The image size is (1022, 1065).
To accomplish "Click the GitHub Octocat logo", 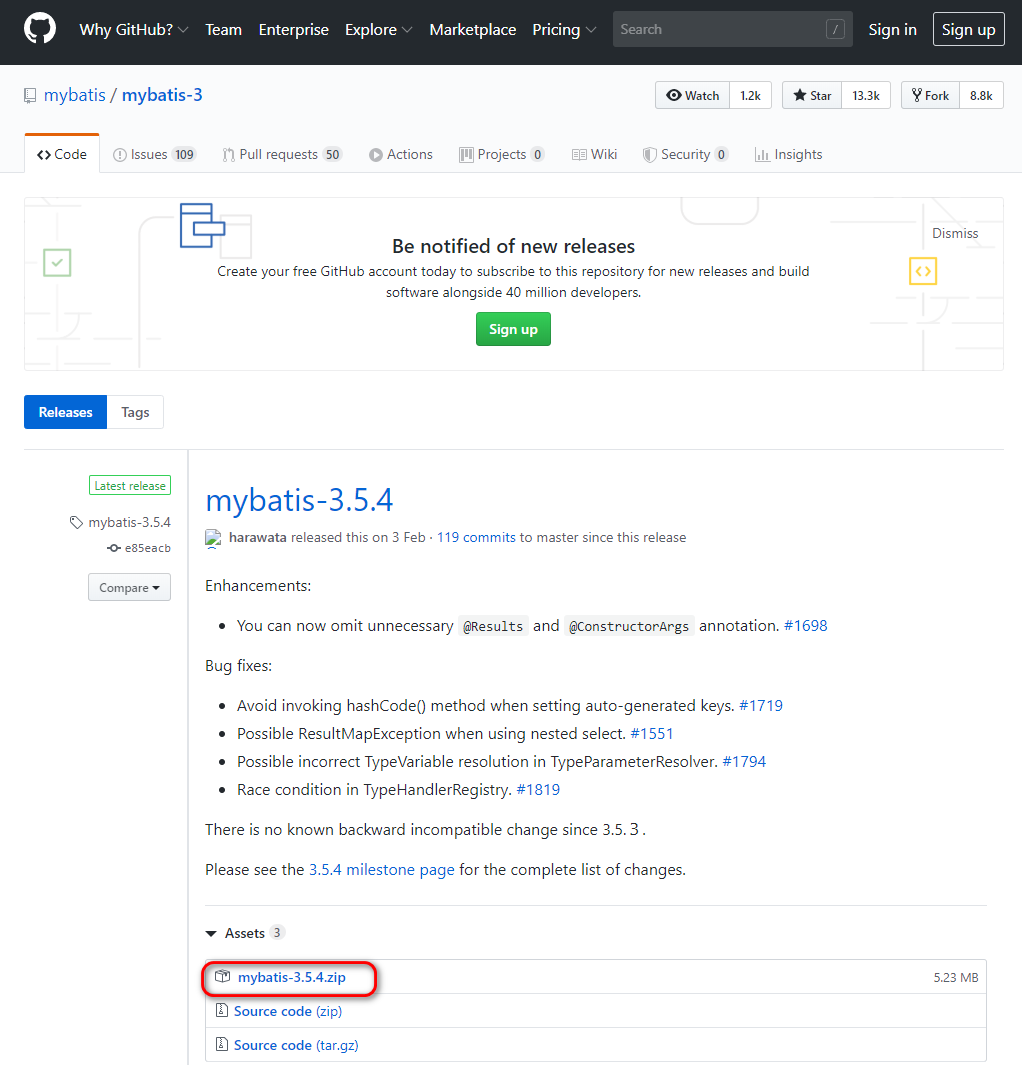I will [x=40, y=29].
